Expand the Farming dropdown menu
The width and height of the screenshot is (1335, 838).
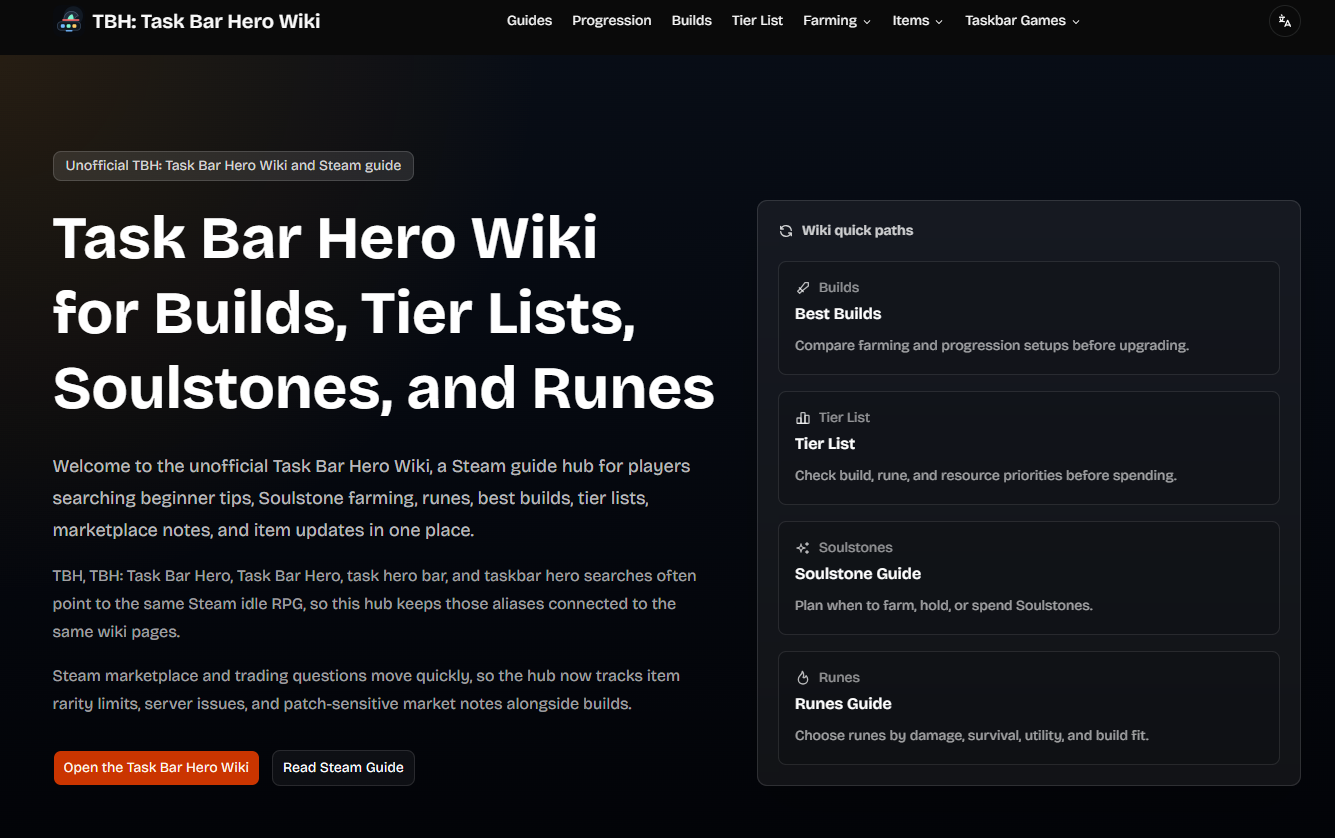click(837, 21)
